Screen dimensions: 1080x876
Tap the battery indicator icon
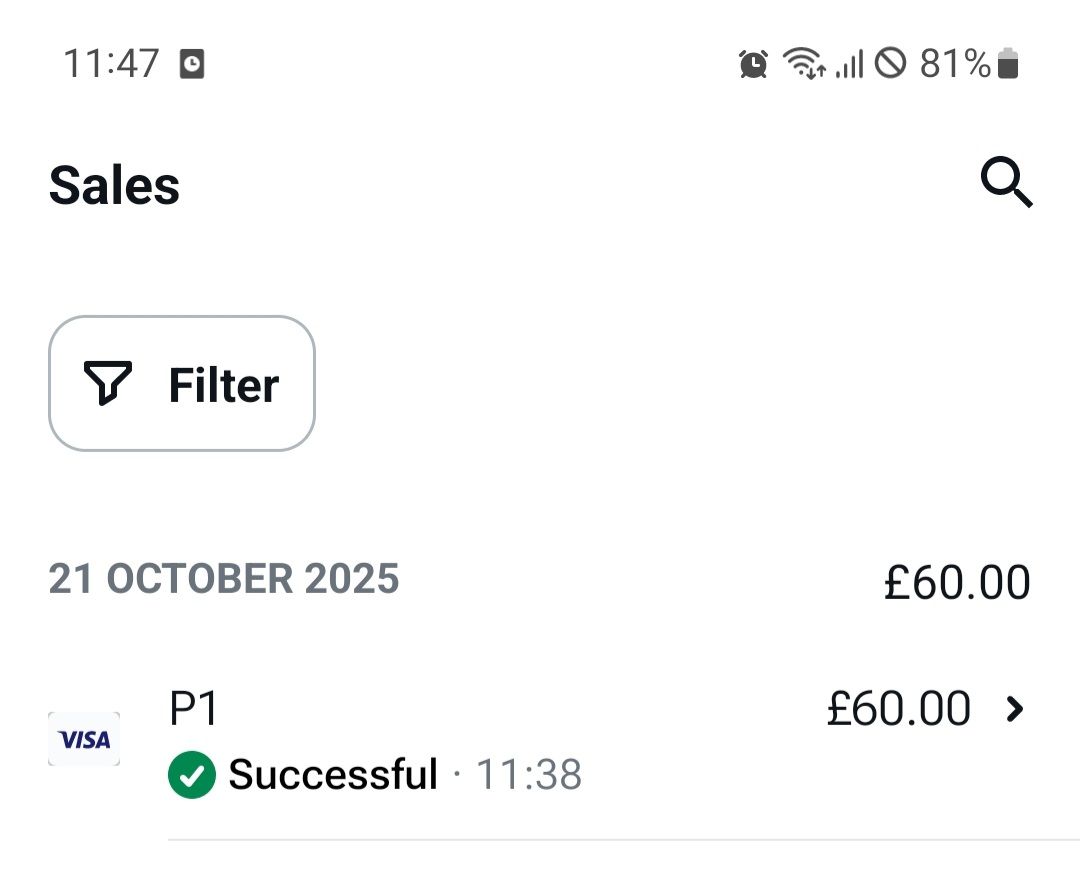1008,63
